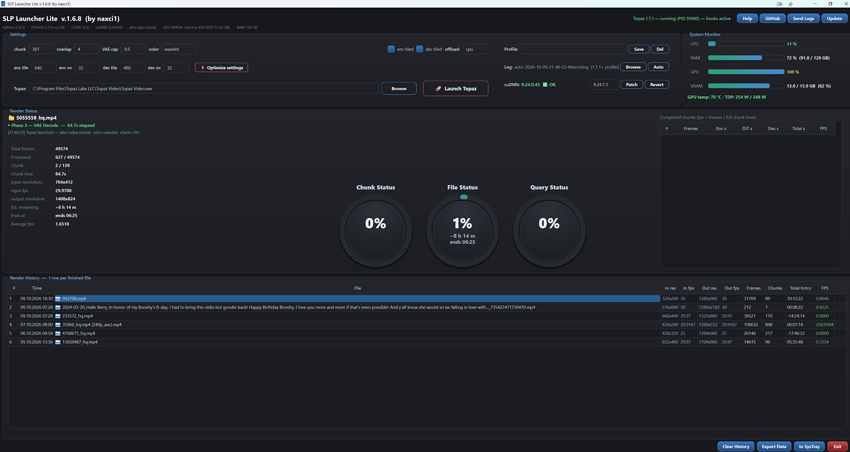
Task: Click the file icon for 233572_hq.mp4
Action: tap(59, 316)
